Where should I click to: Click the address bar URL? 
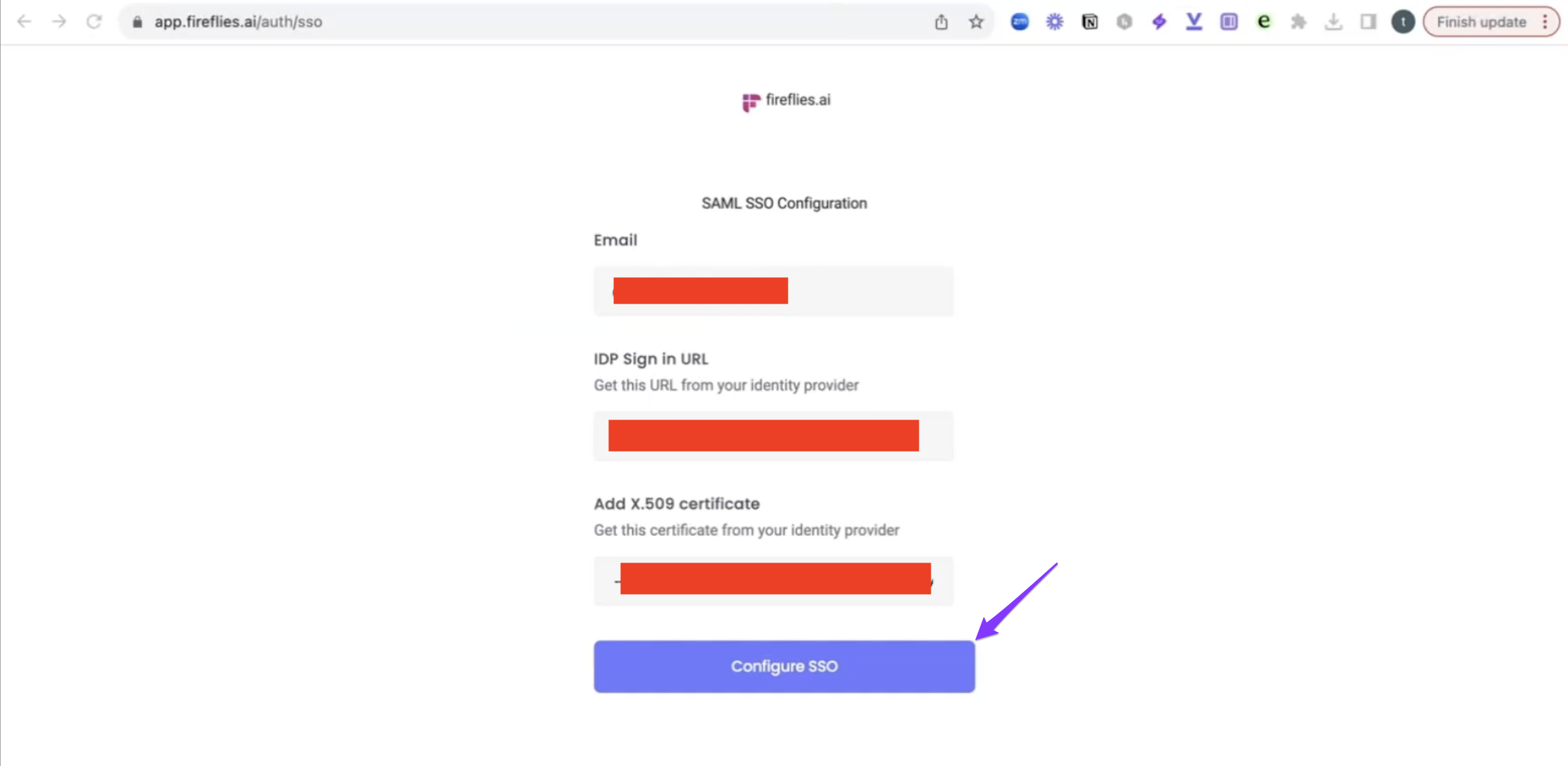click(x=238, y=22)
